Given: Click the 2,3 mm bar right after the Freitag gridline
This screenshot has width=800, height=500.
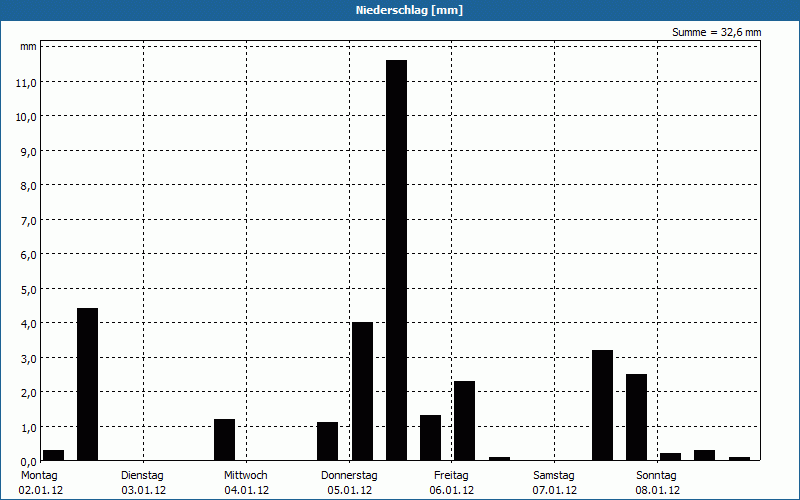Looking at the screenshot, I should tap(464, 421).
